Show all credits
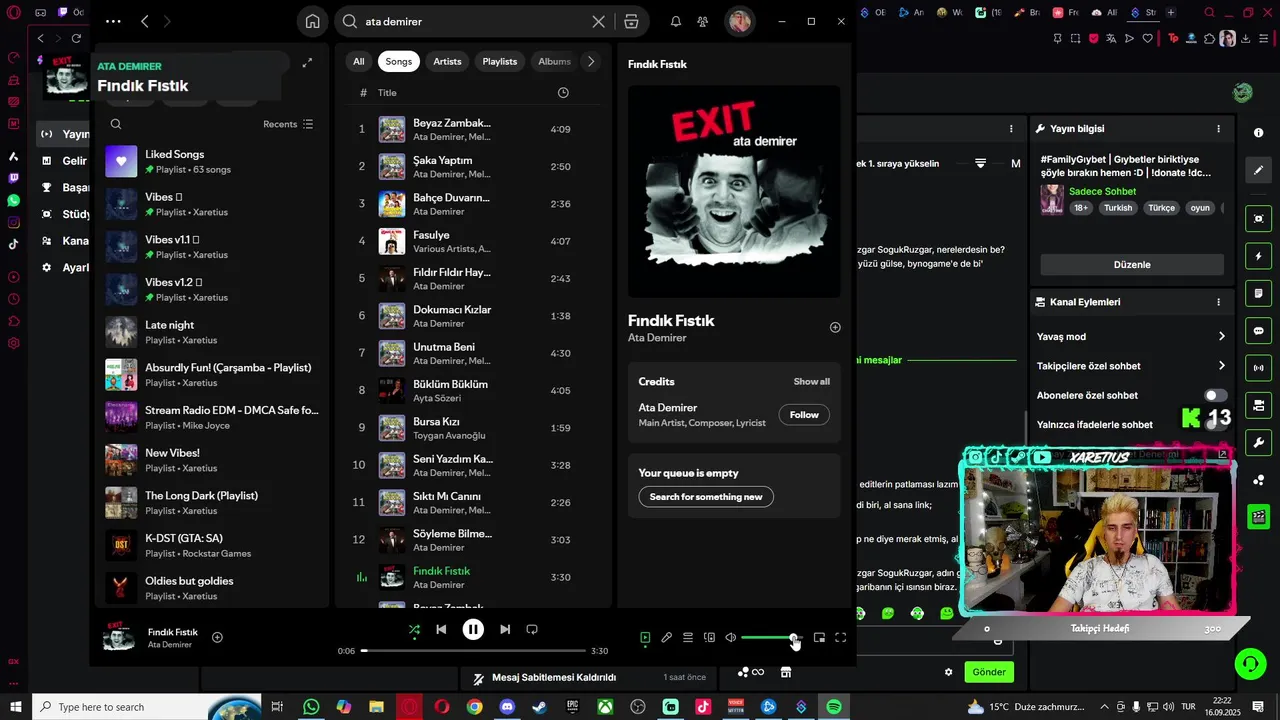Viewport: 1280px width, 720px height. pos(811,381)
